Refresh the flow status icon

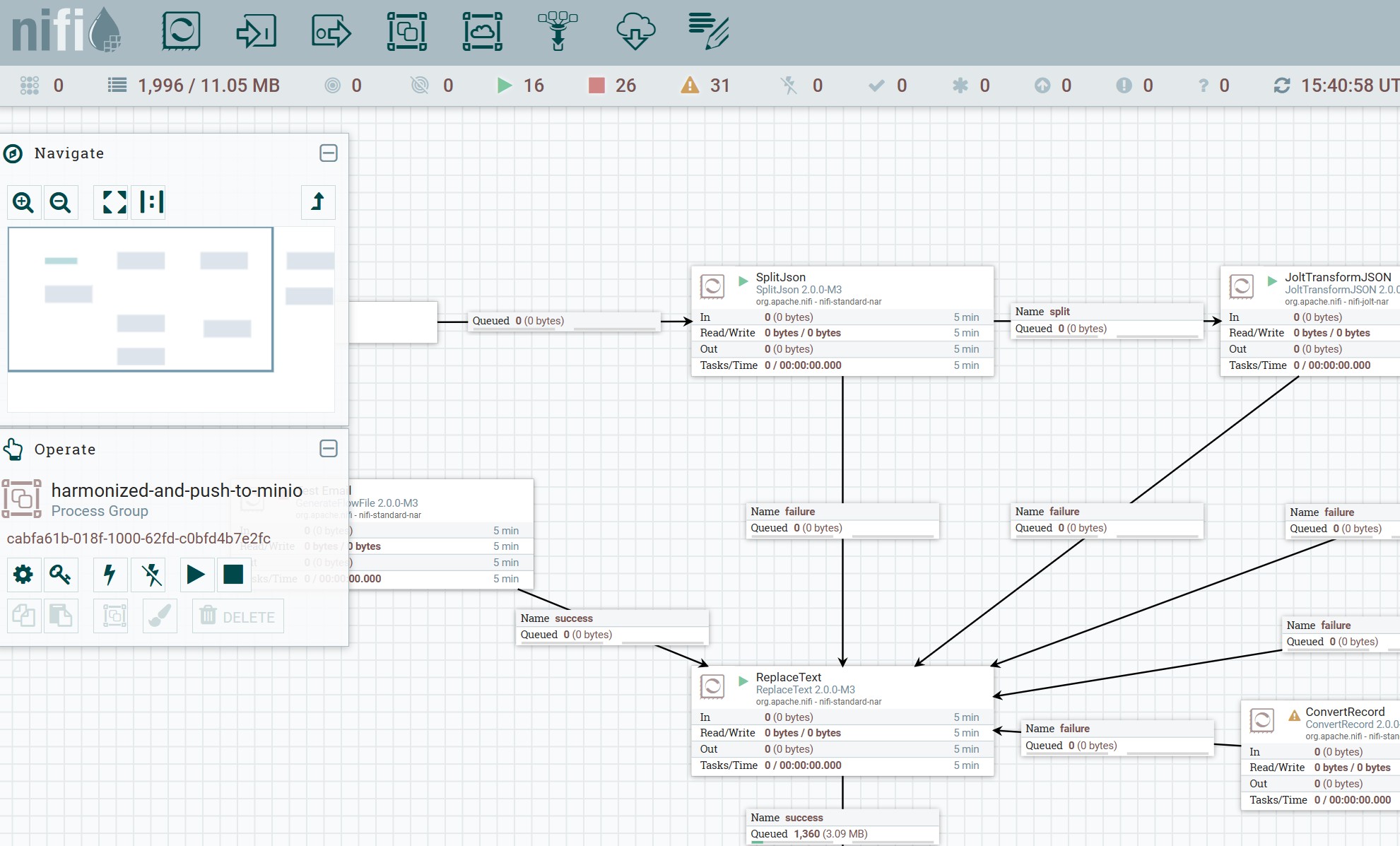[x=1281, y=86]
